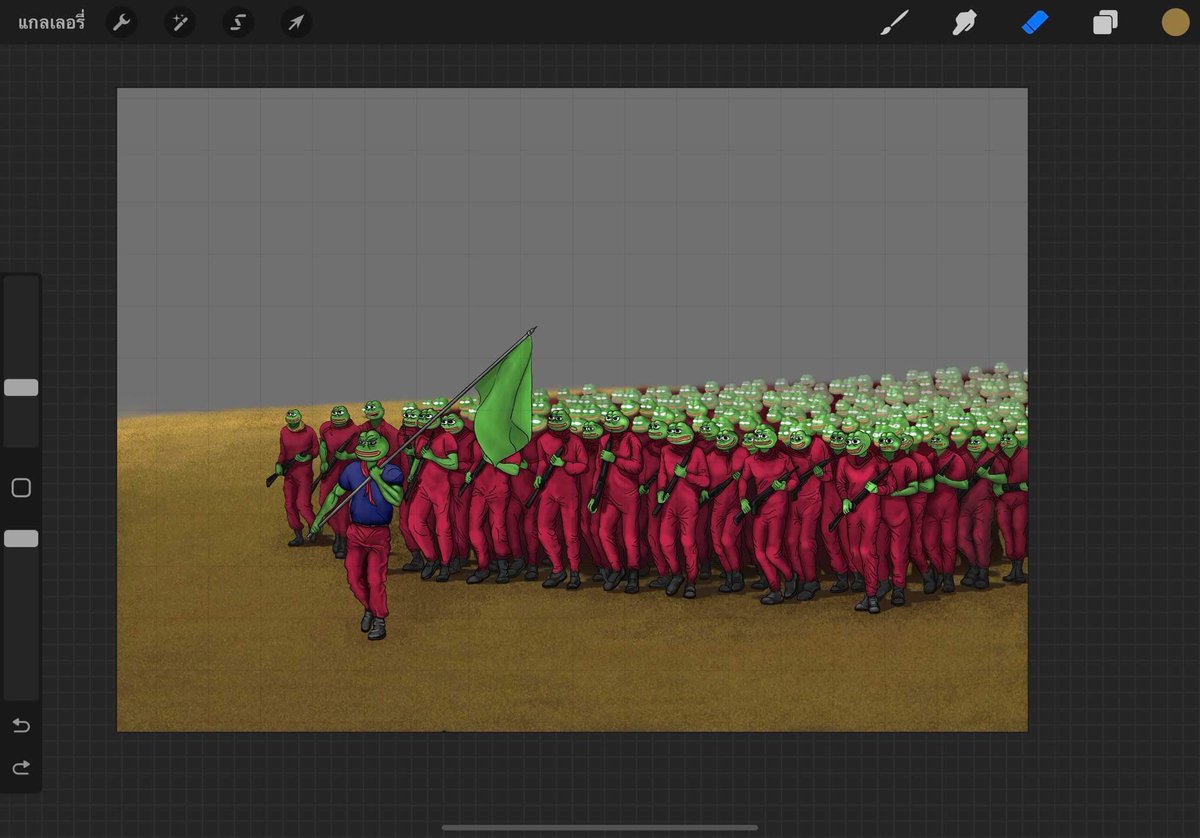Open the Actions wrench menu
The height and width of the screenshot is (838, 1200).
click(122, 22)
